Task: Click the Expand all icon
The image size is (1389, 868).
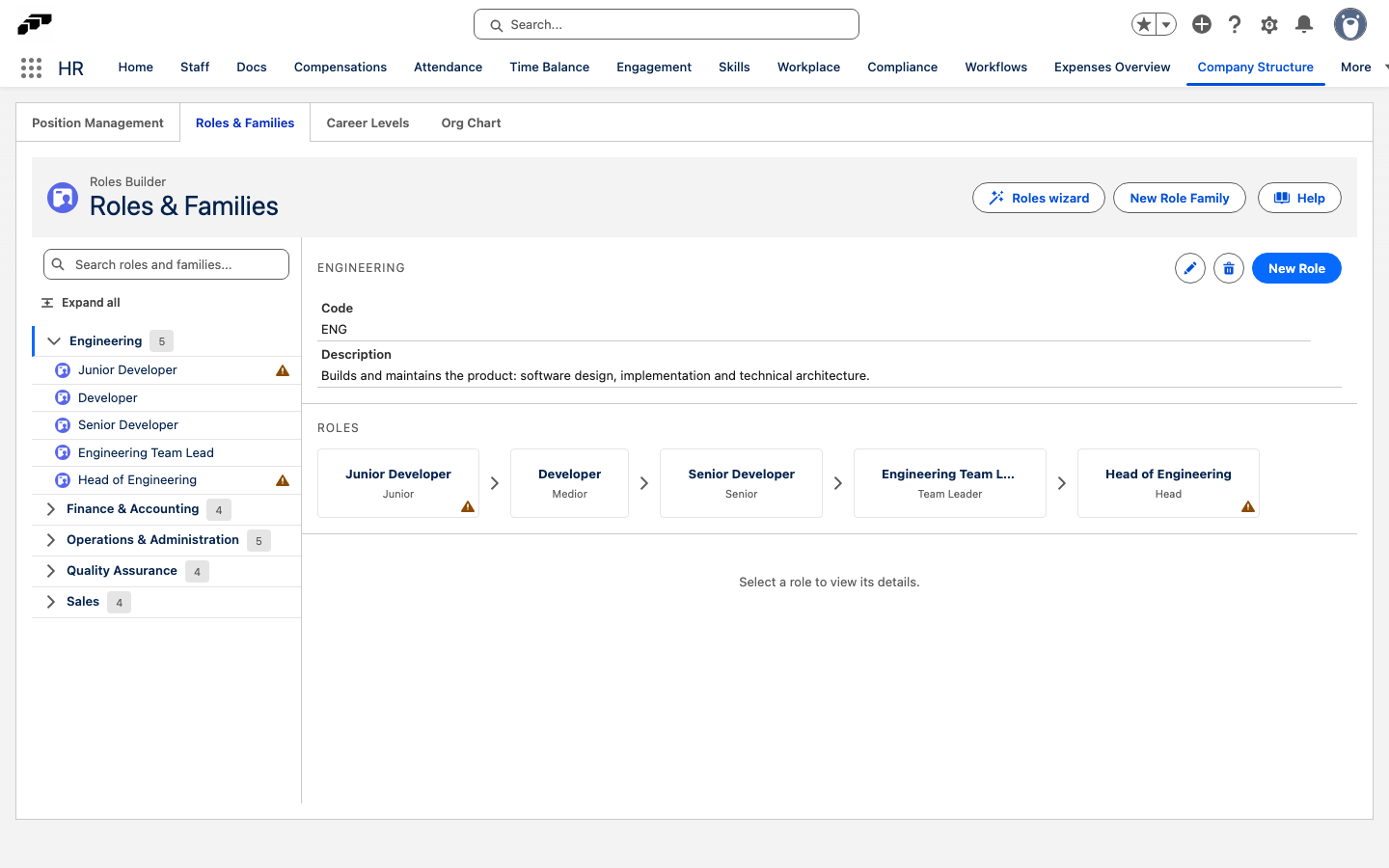Action: pyautogui.click(x=47, y=303)
